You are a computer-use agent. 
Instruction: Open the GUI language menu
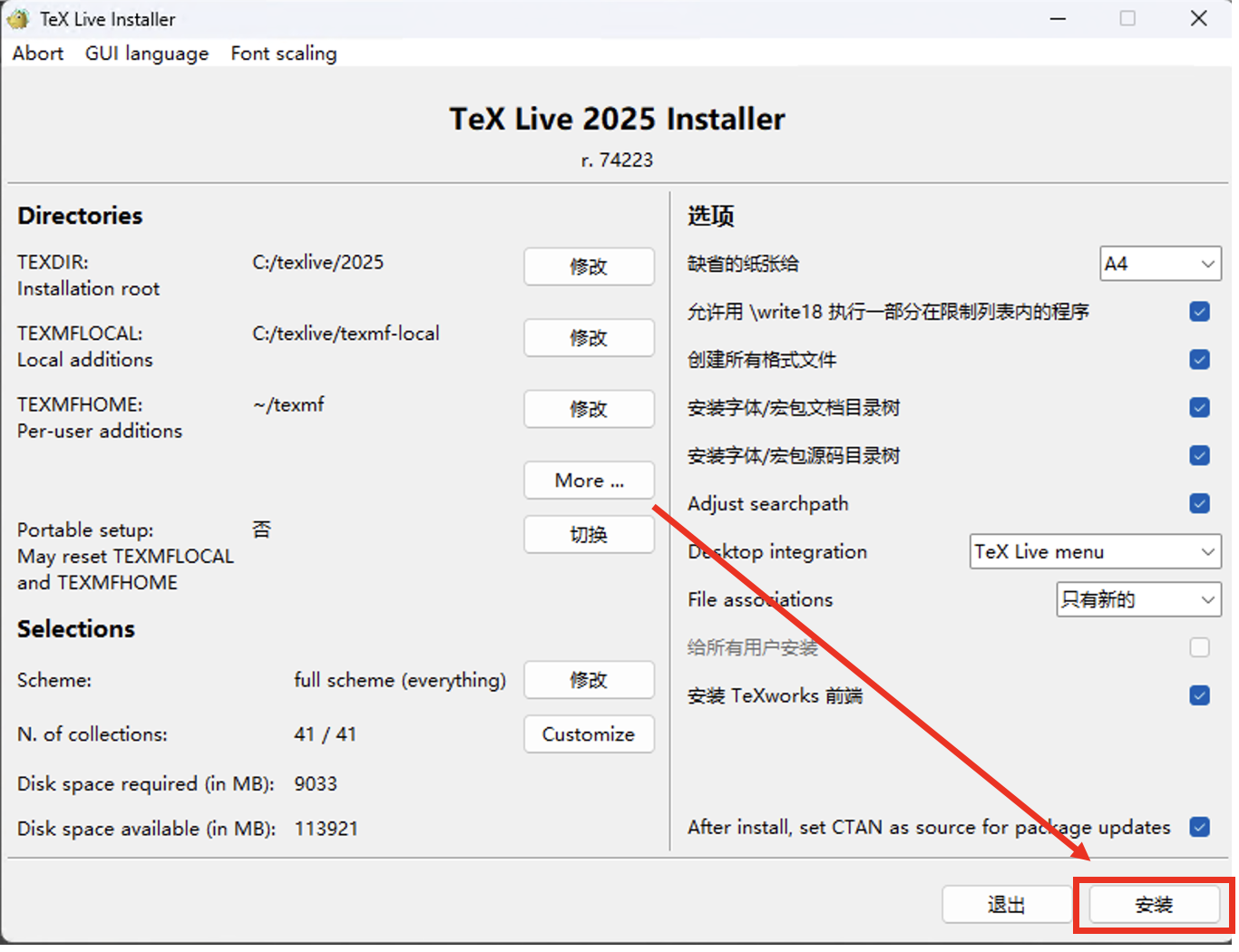147,53
